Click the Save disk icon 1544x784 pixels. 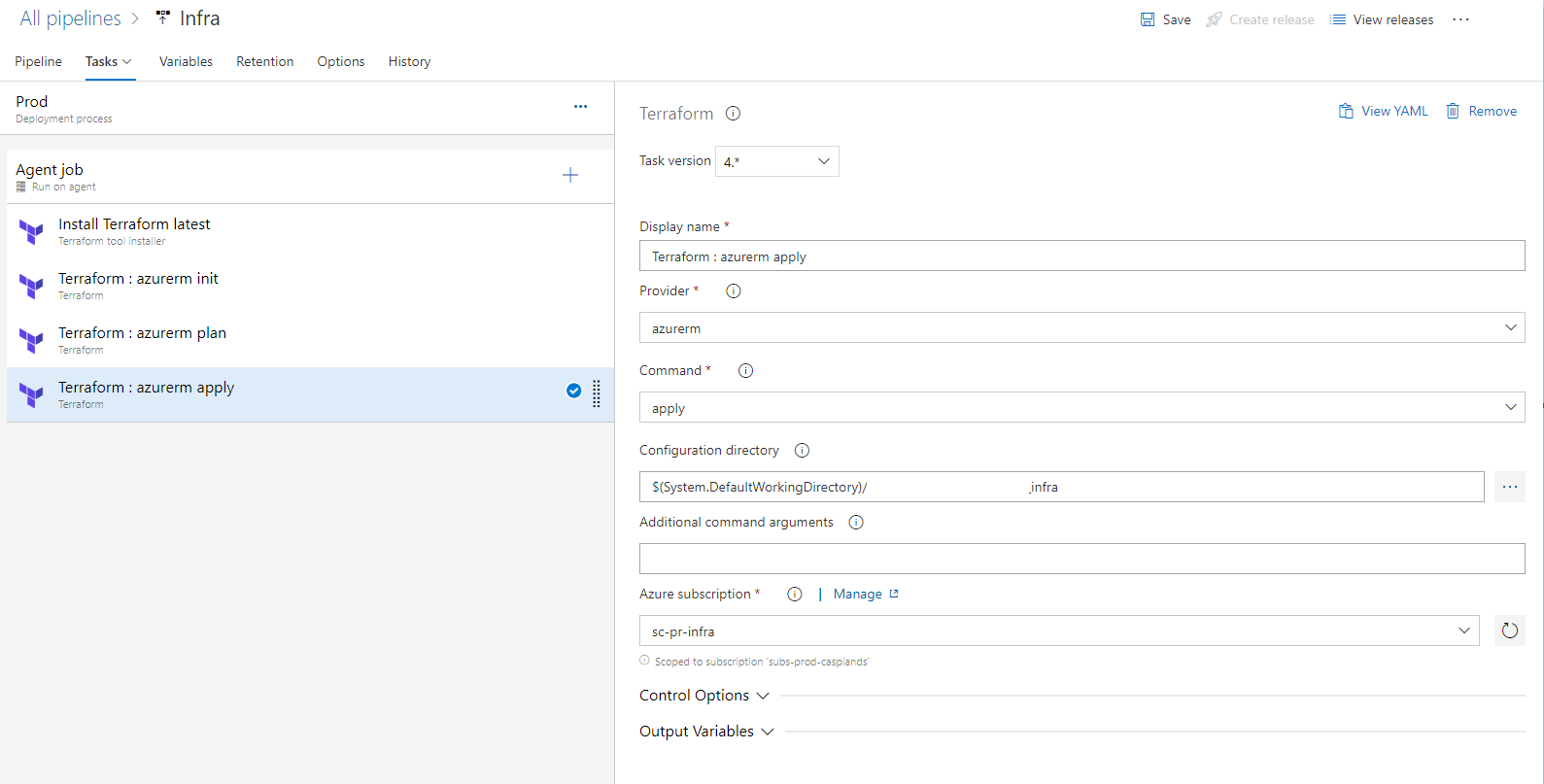(x=1148, y=19)
